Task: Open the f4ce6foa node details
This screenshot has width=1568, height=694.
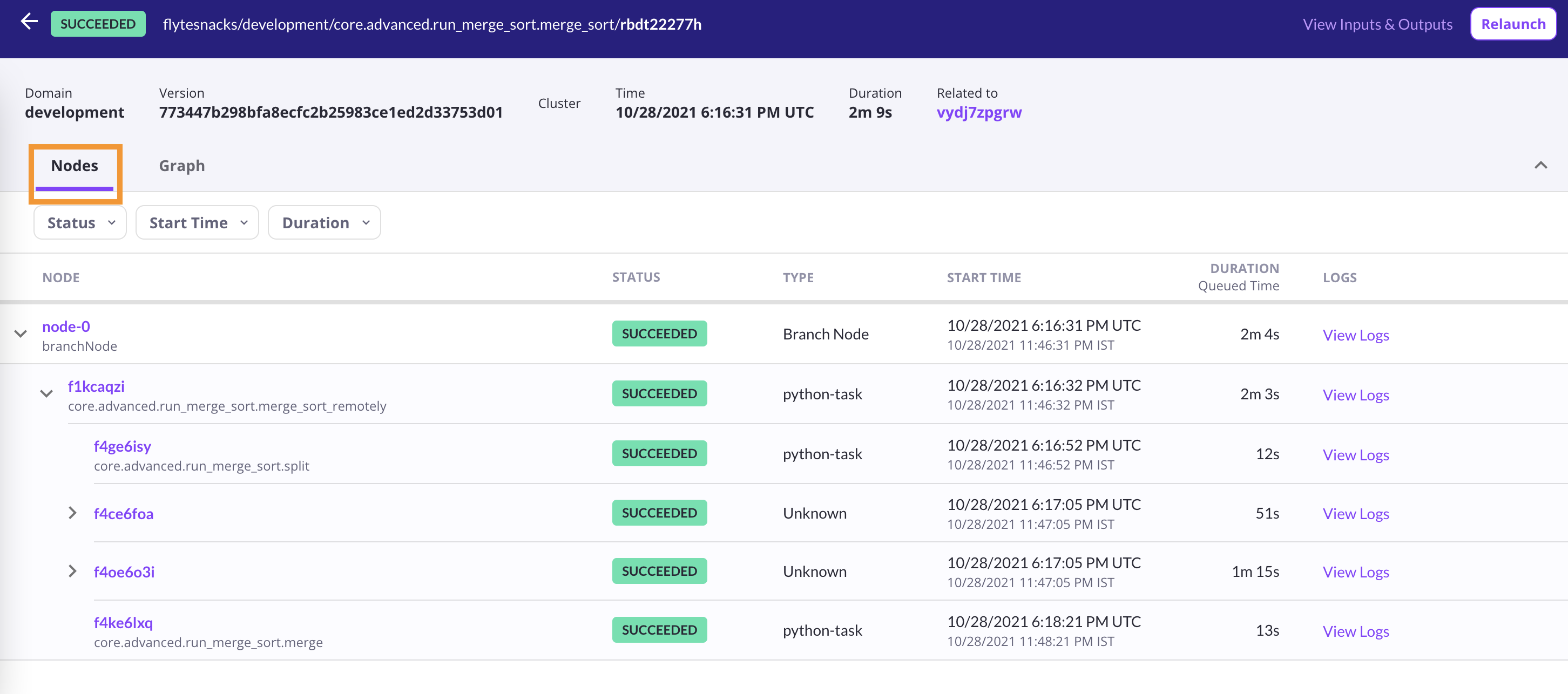Action: click(x=123, y=514)
